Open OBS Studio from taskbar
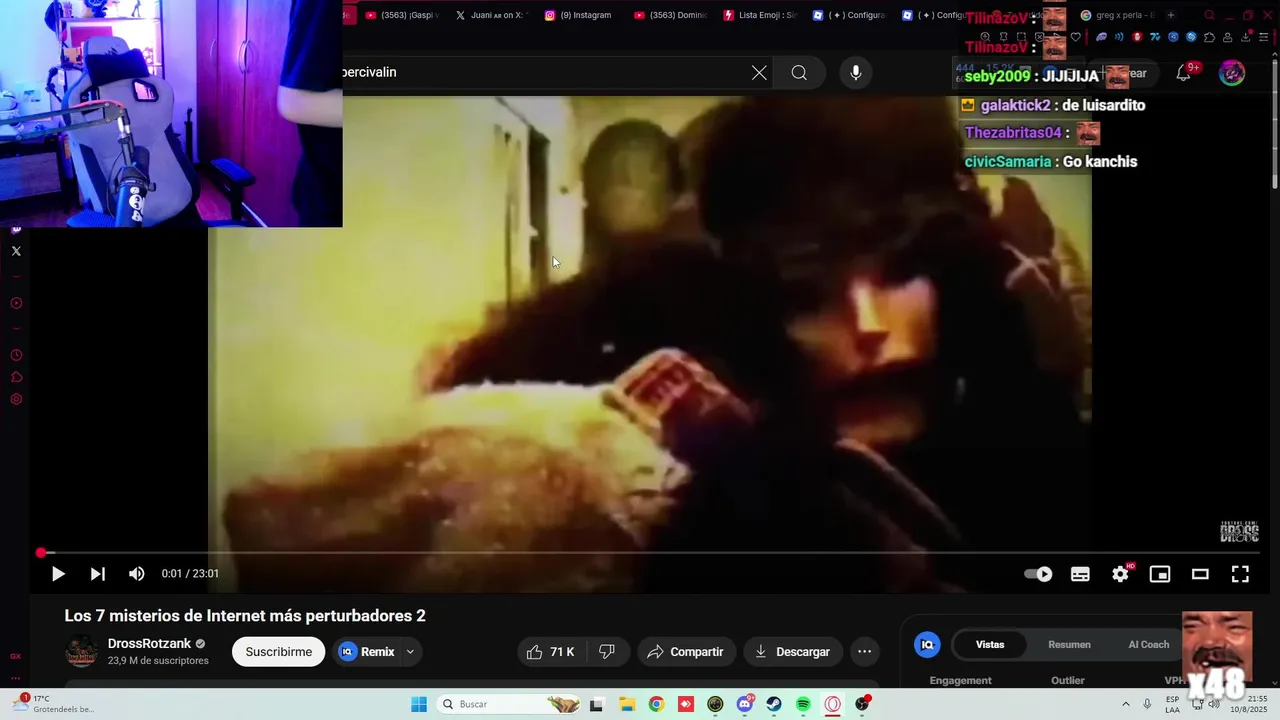 tap(862, 704)
